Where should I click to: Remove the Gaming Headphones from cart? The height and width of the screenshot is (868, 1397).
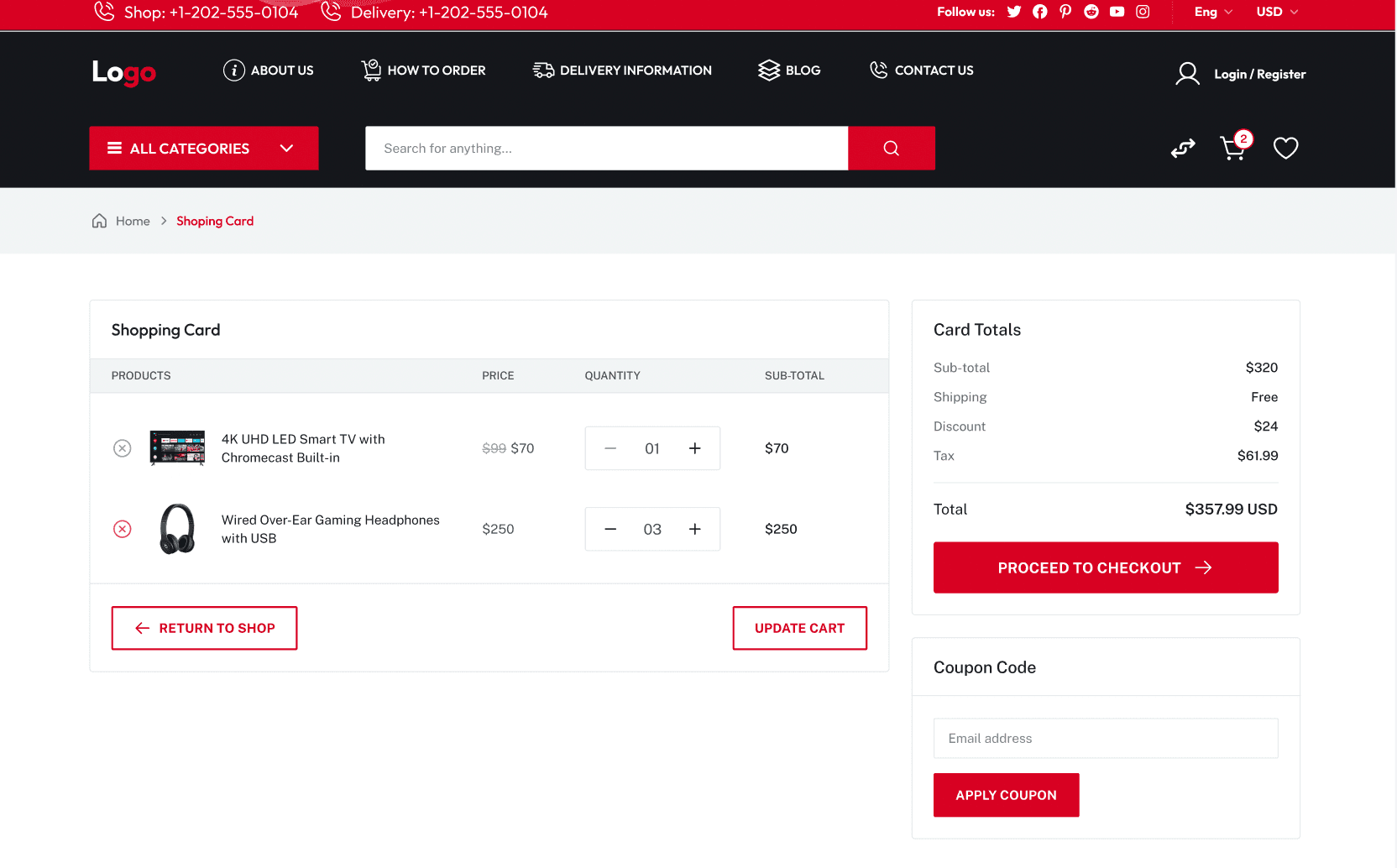[123, 529]
